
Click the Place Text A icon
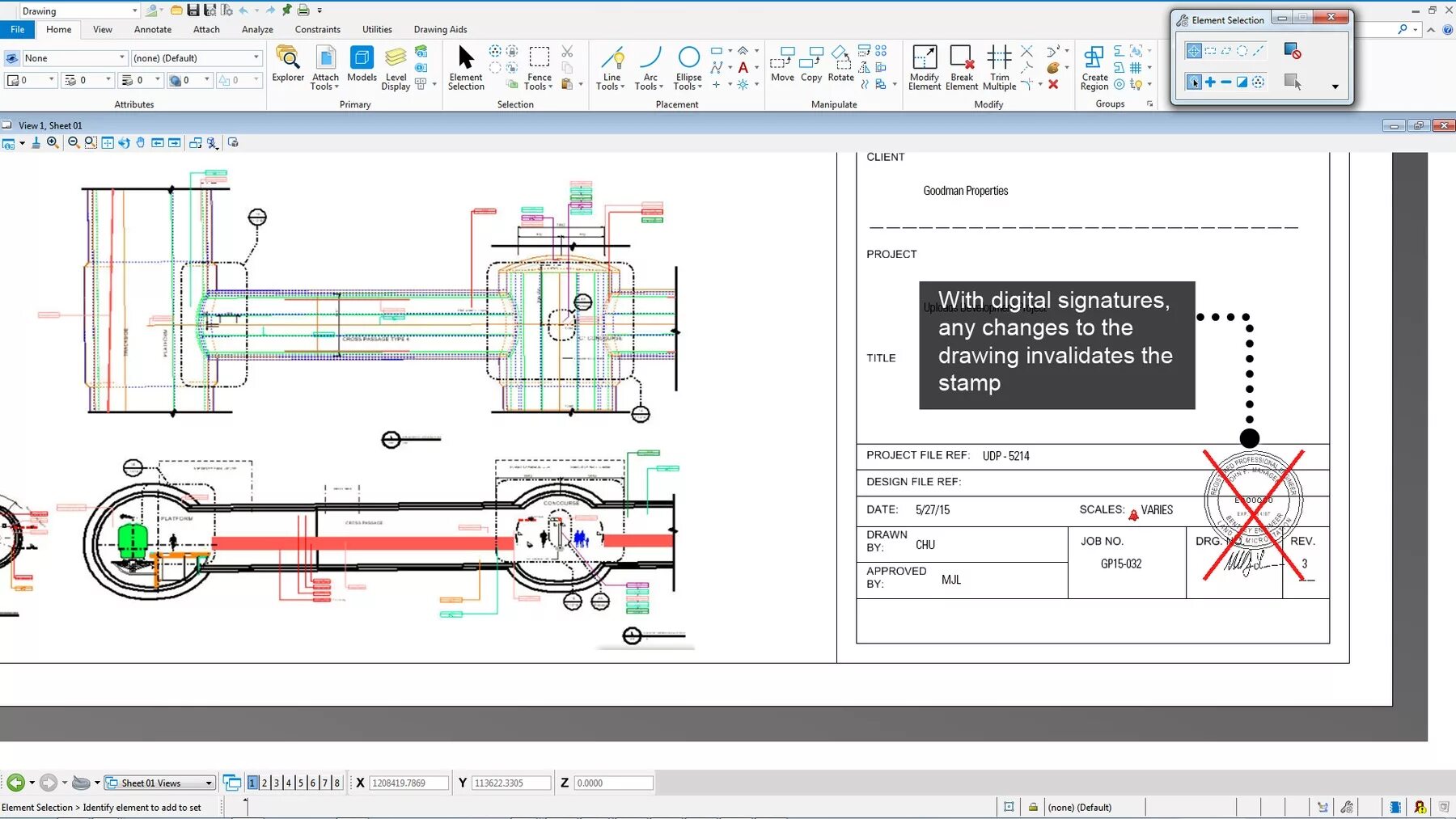coord(743,67)
